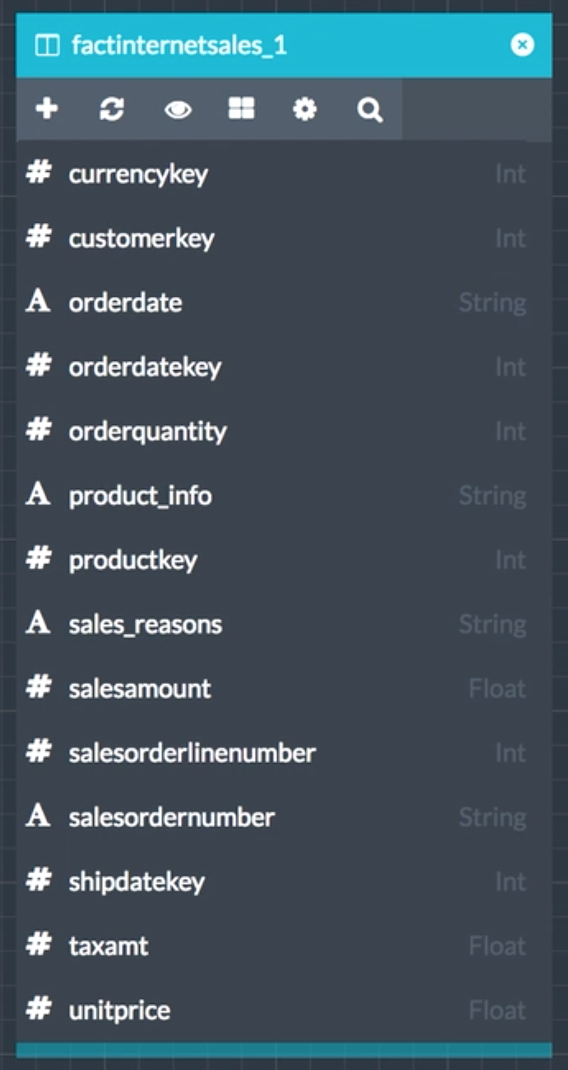Close the factinternetsales_1 table panel
Screen dimensions: 568x1070
pyautogui.click(x=522, y=45)
